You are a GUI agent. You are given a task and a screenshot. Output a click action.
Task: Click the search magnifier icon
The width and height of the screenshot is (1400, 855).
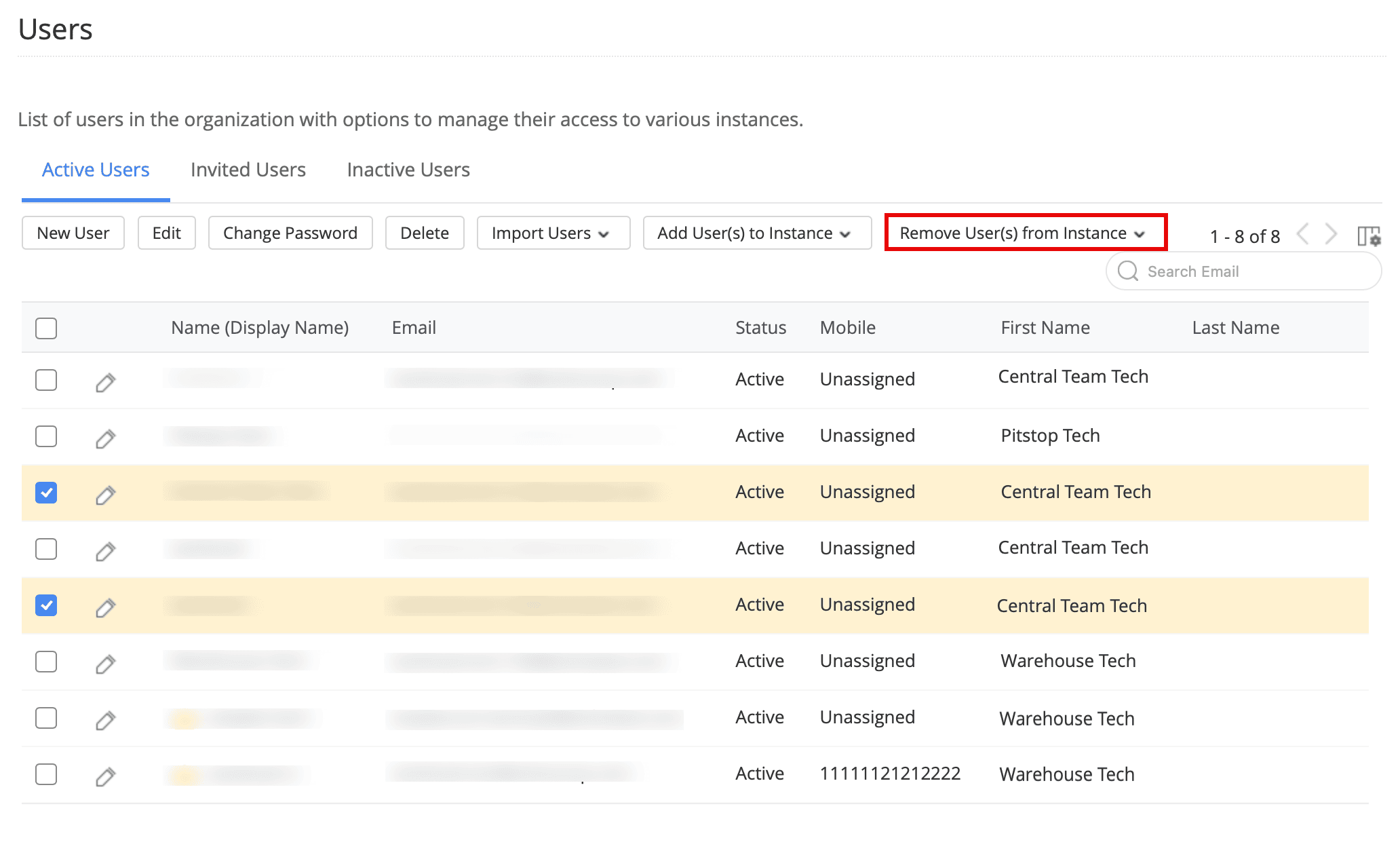[x=1127, y=271]
